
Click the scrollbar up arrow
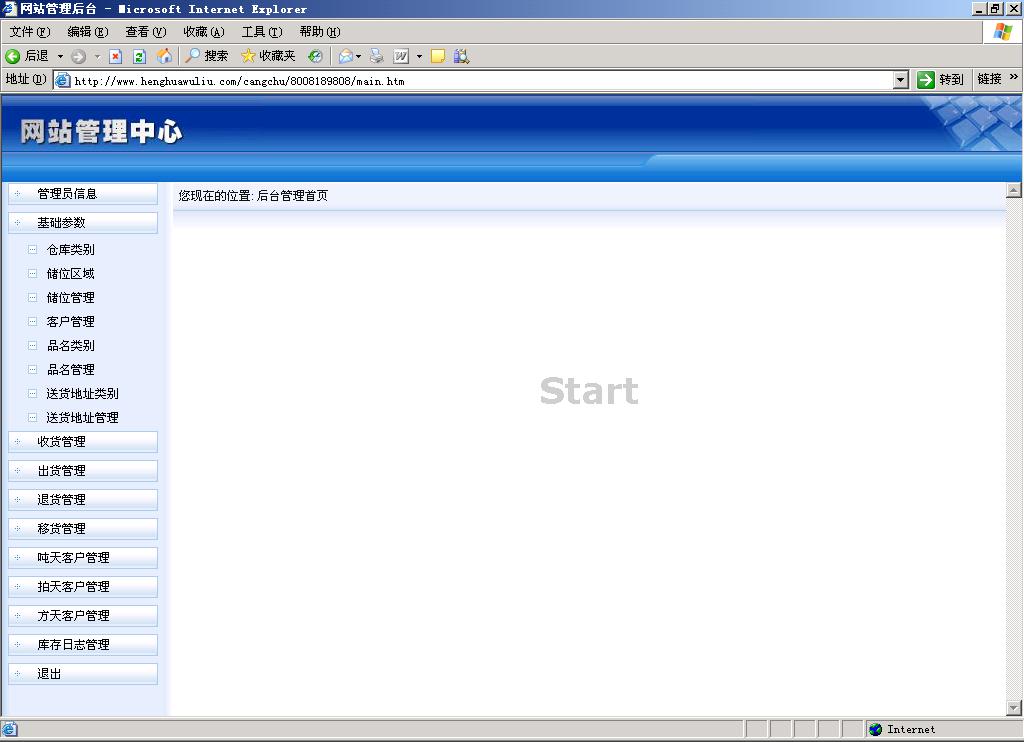1014,191
